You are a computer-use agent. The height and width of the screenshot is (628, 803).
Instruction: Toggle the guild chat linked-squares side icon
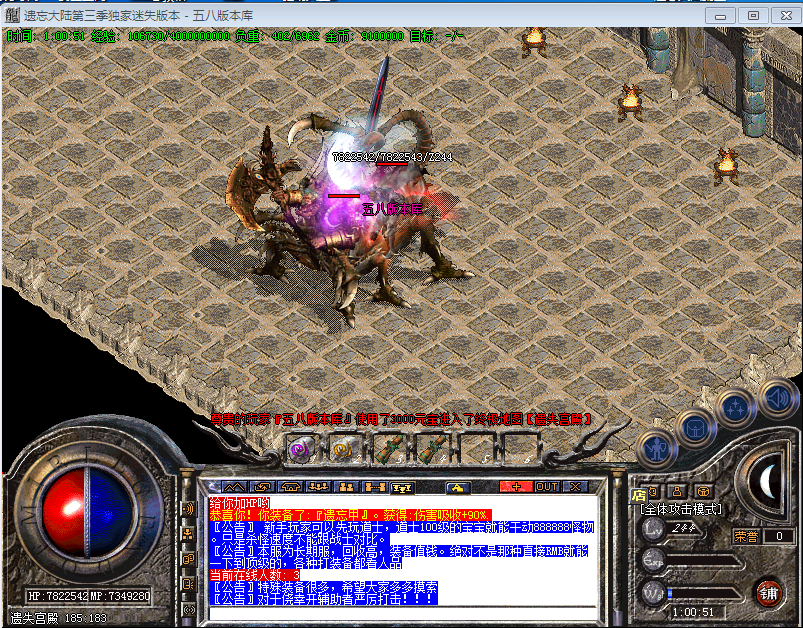pyautogui.click(x=188, y=559)
